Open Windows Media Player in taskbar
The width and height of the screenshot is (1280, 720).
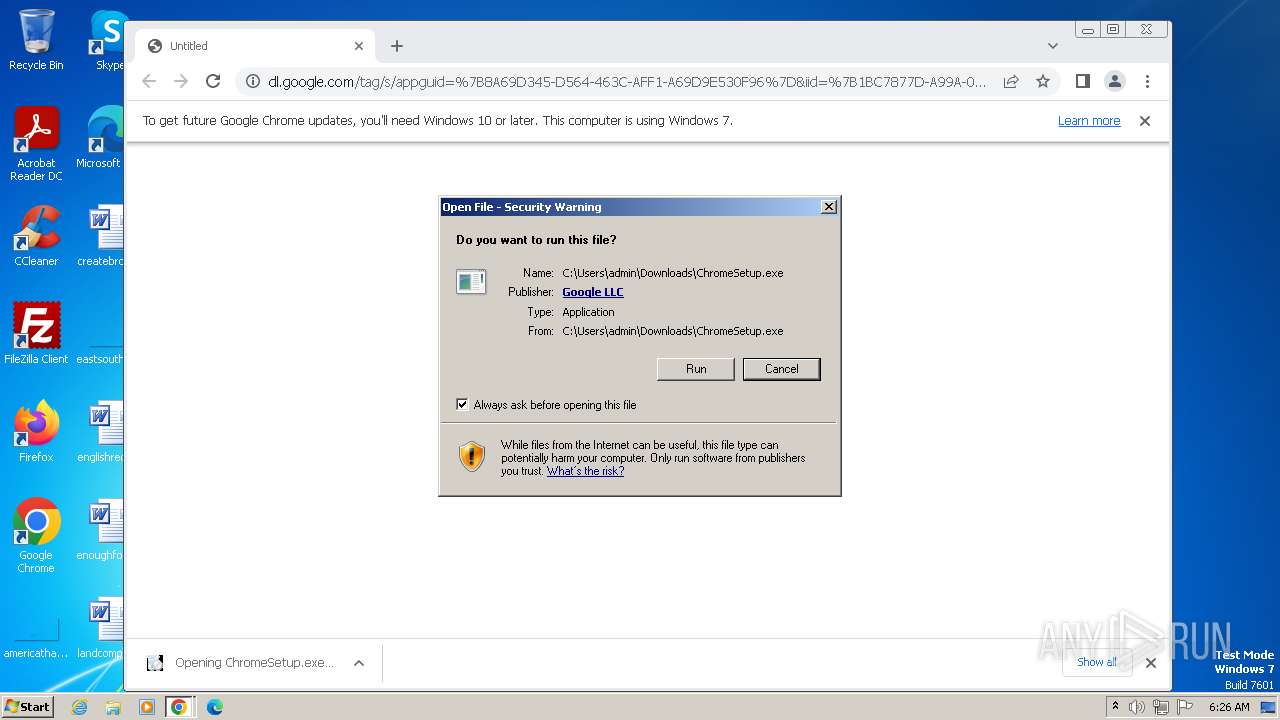click(x=147, y=707)
